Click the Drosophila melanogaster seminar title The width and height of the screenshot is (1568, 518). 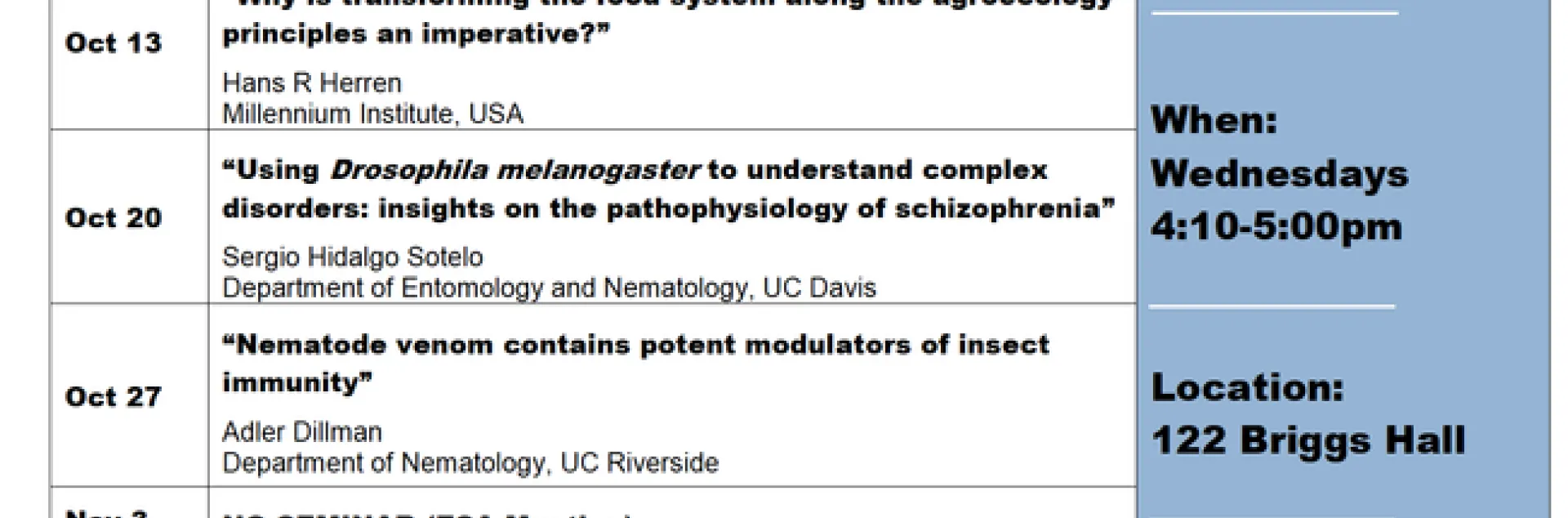pyautogui.click(x=635, y=170)
